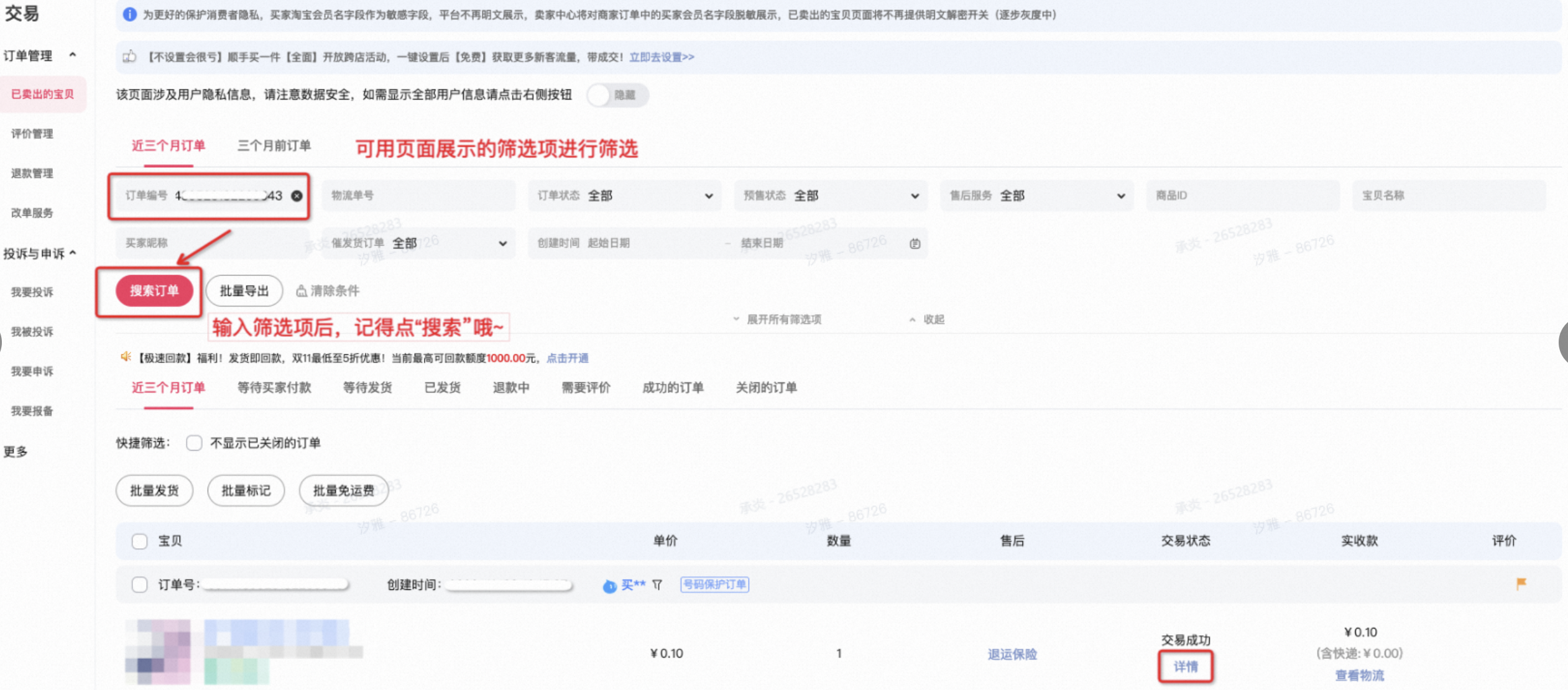Open the 点击开通 link
Screen dimensions: 1568x690
point(567,358)
